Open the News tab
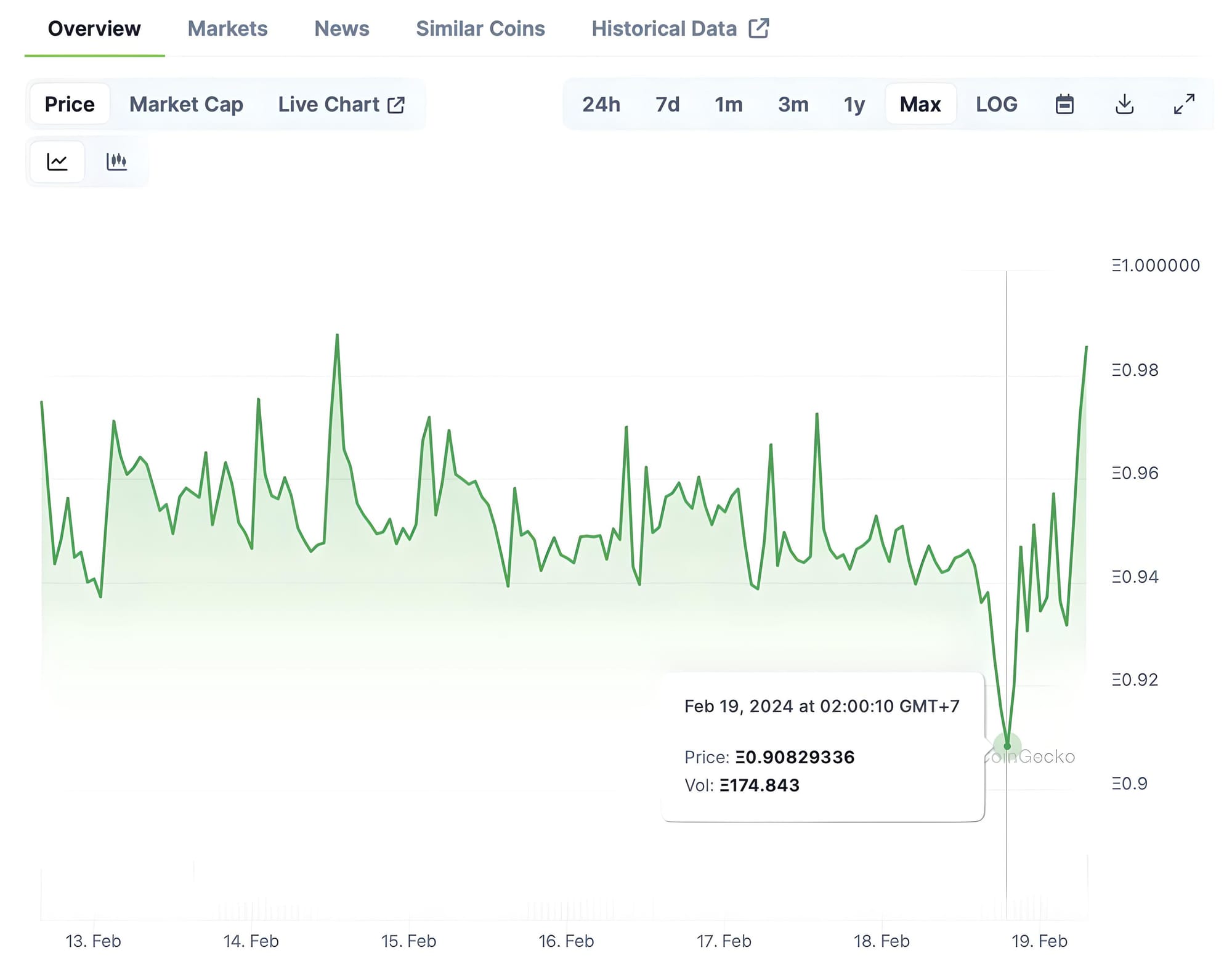The height and width of the screenshot is (977, 1232). [x=342, y=28]
